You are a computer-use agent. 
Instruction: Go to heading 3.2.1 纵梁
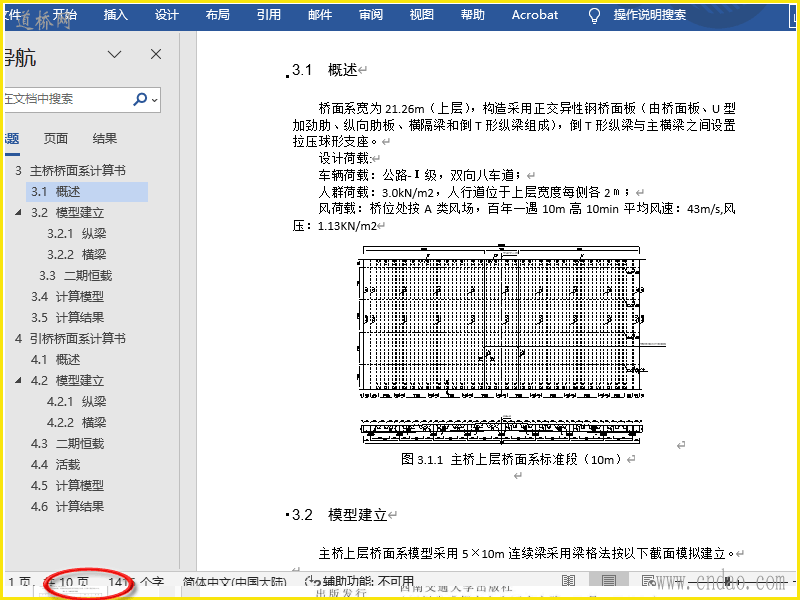[x=77, y=234]
